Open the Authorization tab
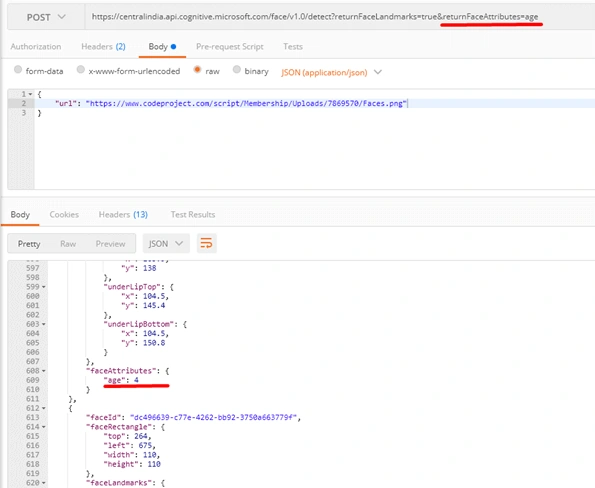 (x=36, y=47)
